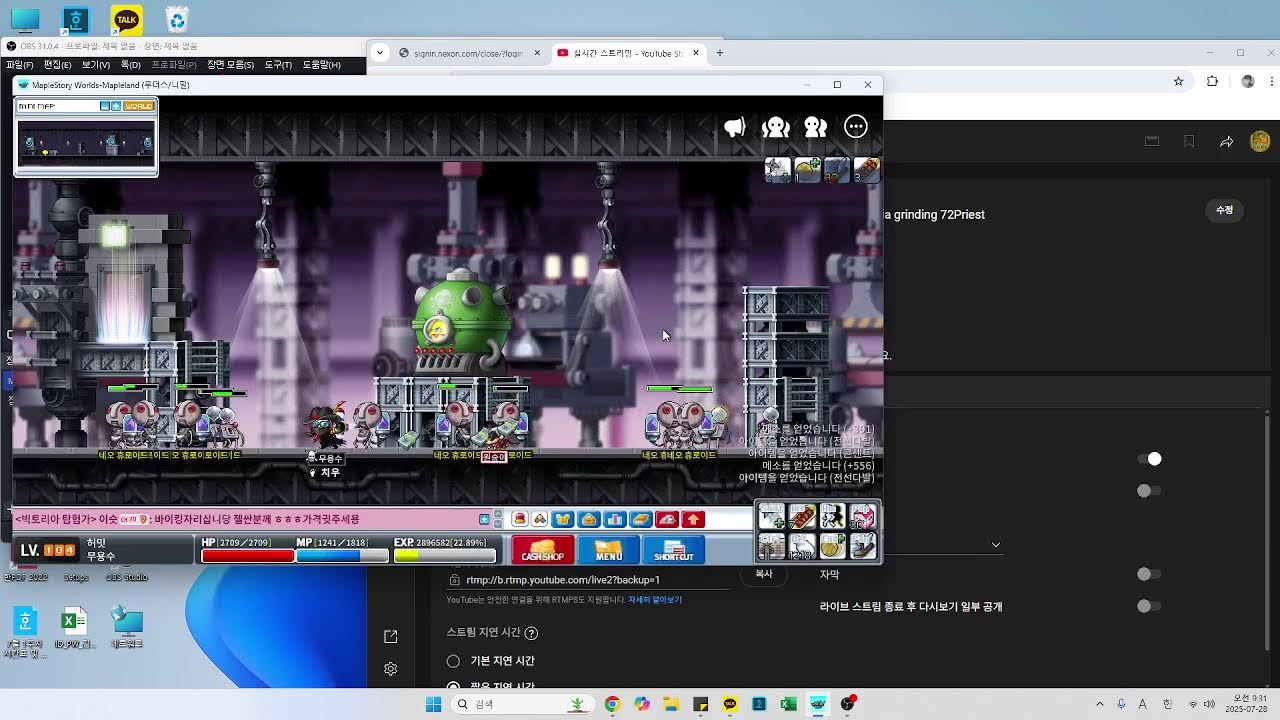This screenshot has width=1280, height=720.
Task: Switch to the signin.nexon.com browser tab
Action: pos(469,53)
